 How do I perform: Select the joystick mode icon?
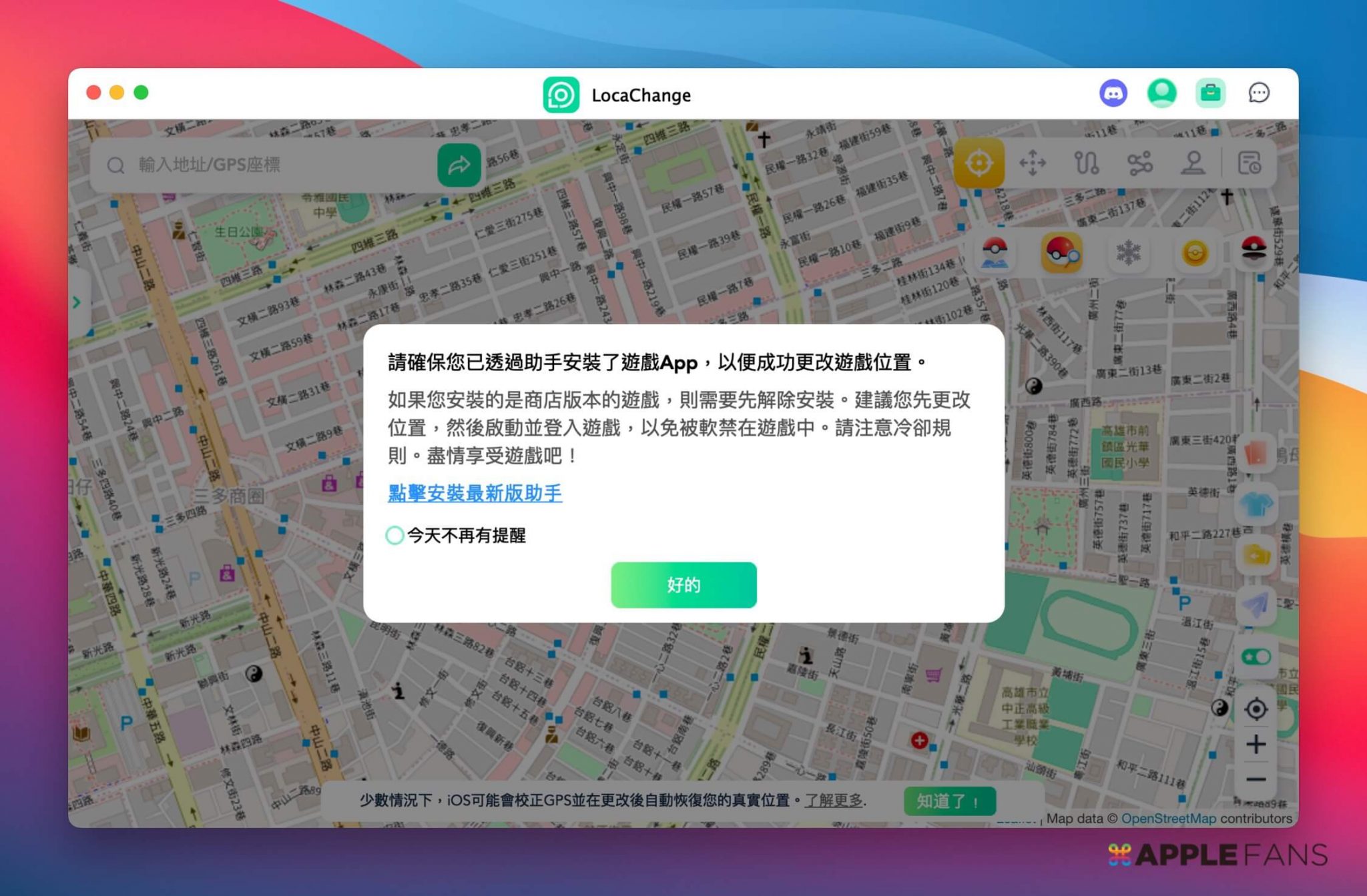(1193, 163)
